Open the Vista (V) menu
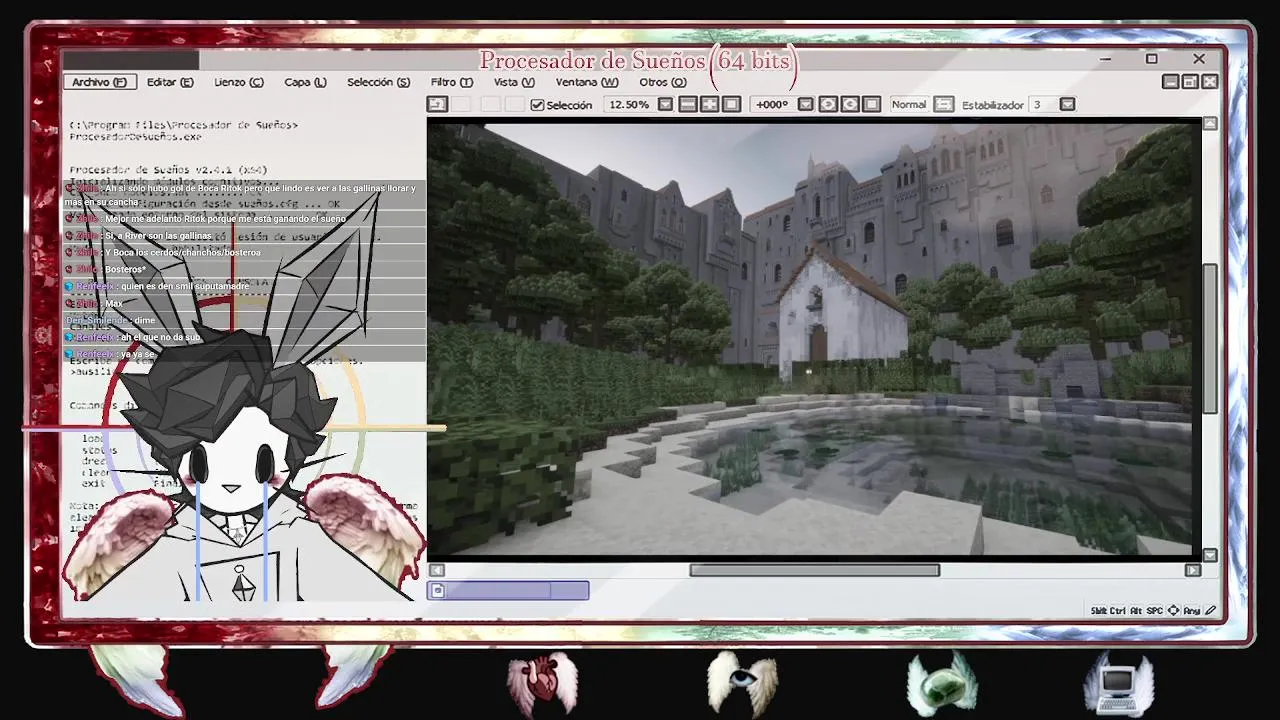Screen dimensions: 1280x720 513,82
